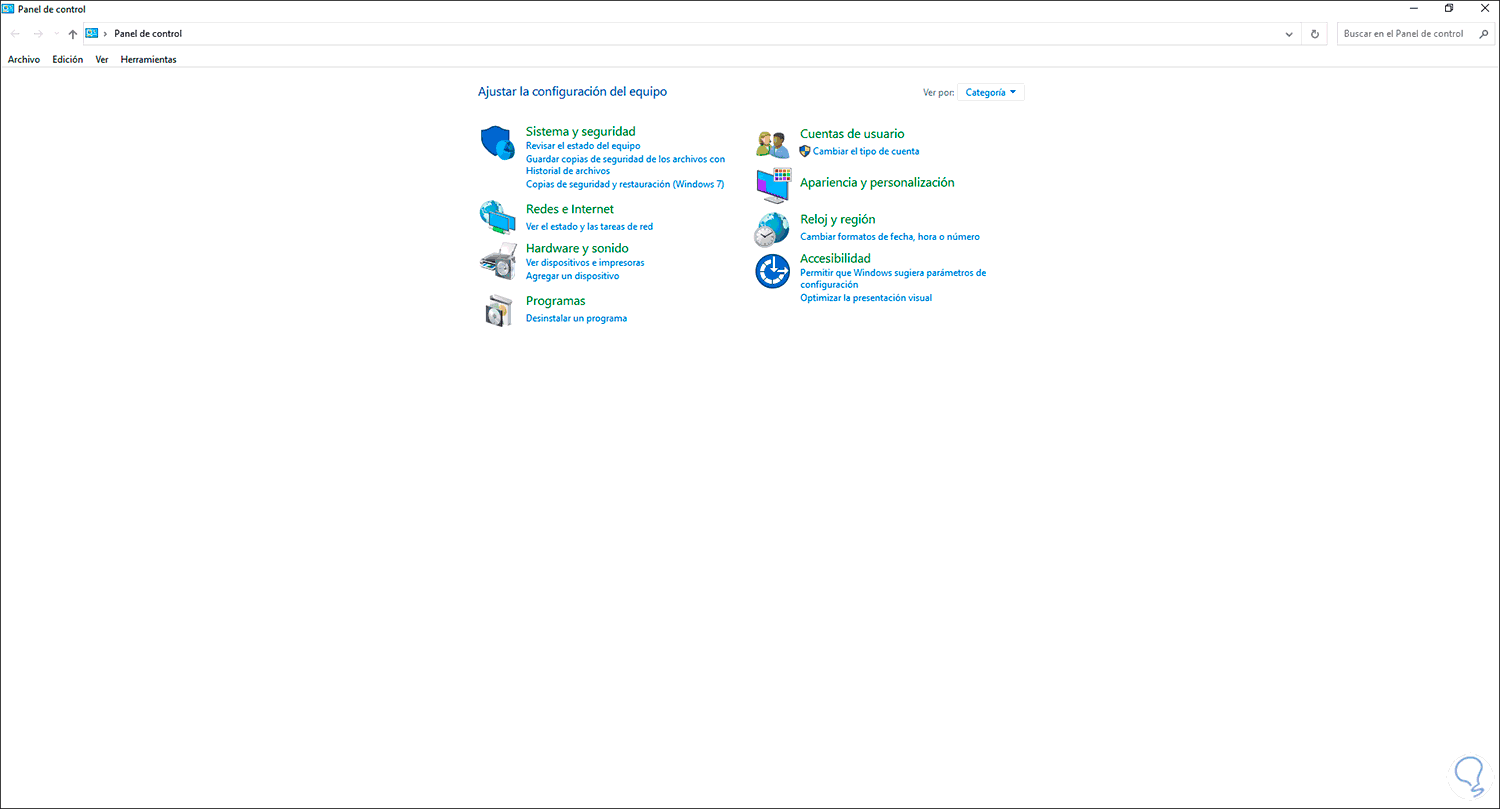Open the recent locations chevron dropdown
The image size is (1500, 809).
(57, 34)
